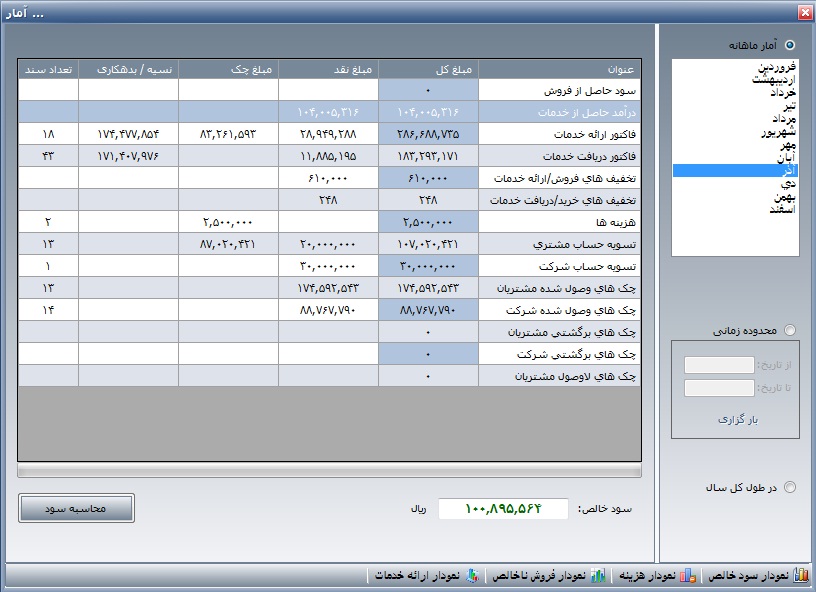The image size is (816, 592).
Task: Click the to-date (تا تاریخ) input field
Action: (x=719, y=388)
